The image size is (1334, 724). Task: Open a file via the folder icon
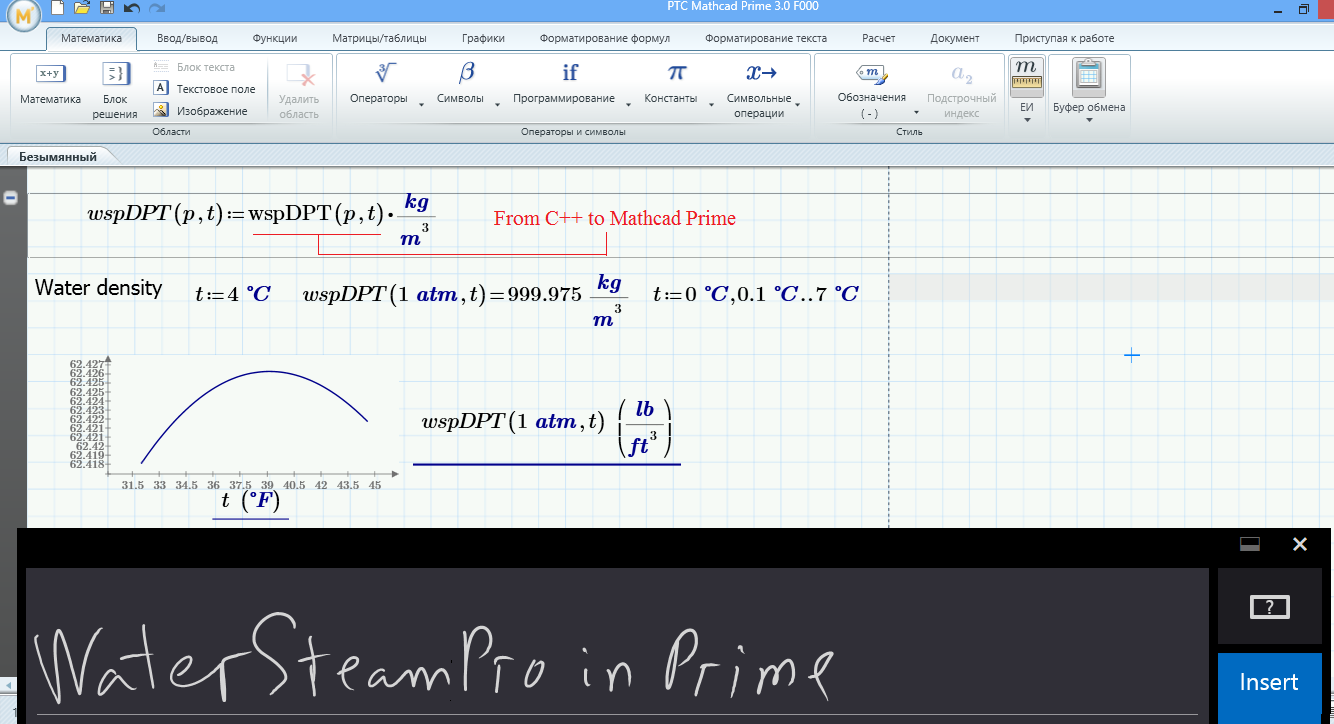tap(82, 8)
